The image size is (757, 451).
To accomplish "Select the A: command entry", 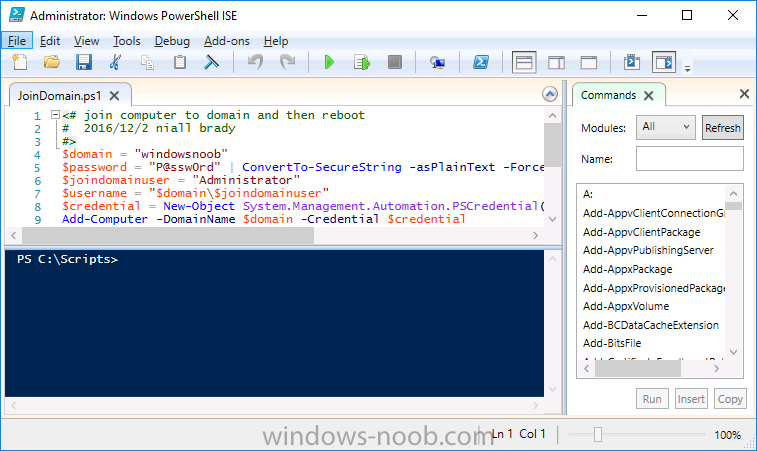I will (588, 194).
